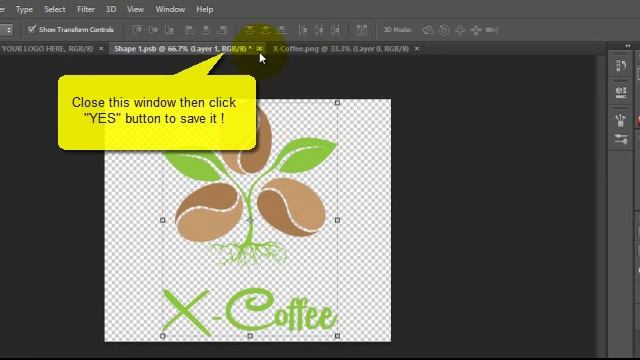Click Distribute horizontal centers icon

pos(319,30)
